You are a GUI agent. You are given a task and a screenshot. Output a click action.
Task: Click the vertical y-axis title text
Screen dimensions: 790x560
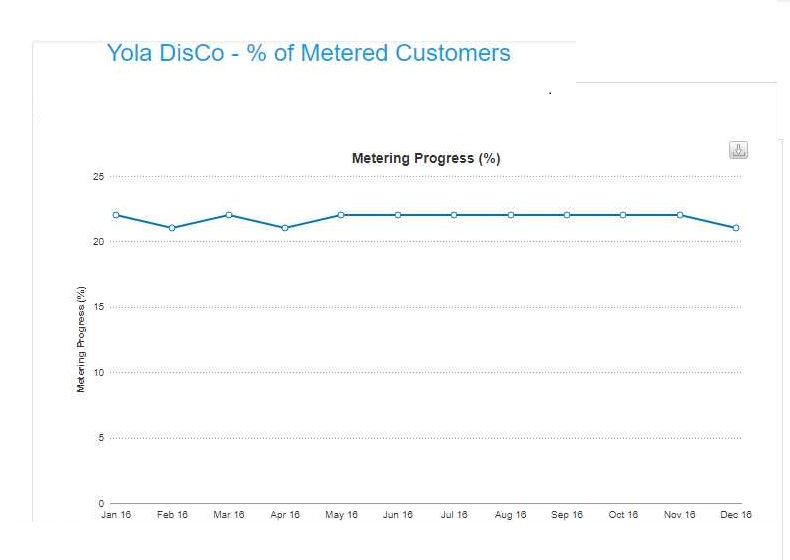[81, 339]
